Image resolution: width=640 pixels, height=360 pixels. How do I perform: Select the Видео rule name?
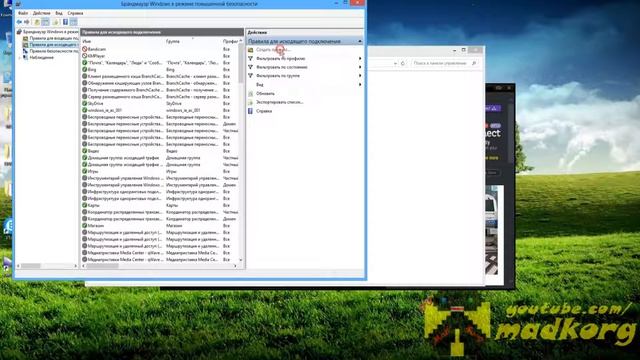click(93, 151)
